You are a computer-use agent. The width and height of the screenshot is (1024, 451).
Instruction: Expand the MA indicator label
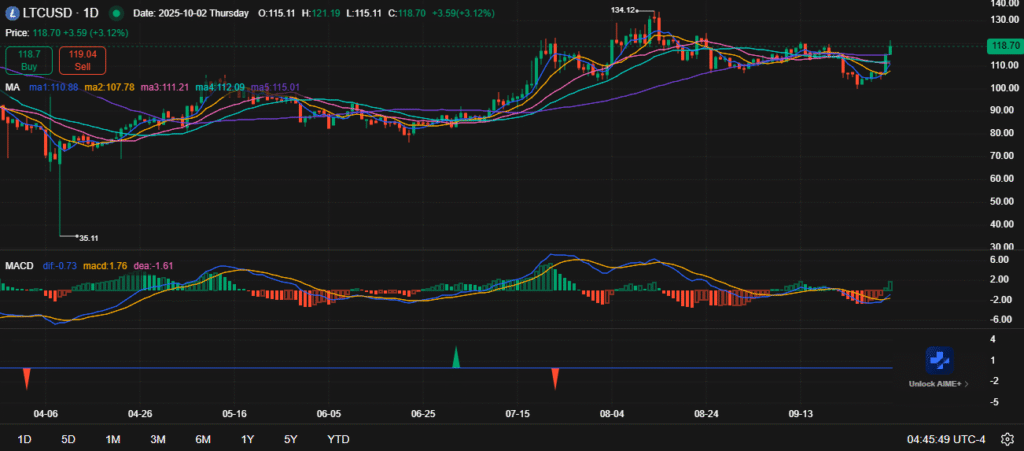(12, 88)
